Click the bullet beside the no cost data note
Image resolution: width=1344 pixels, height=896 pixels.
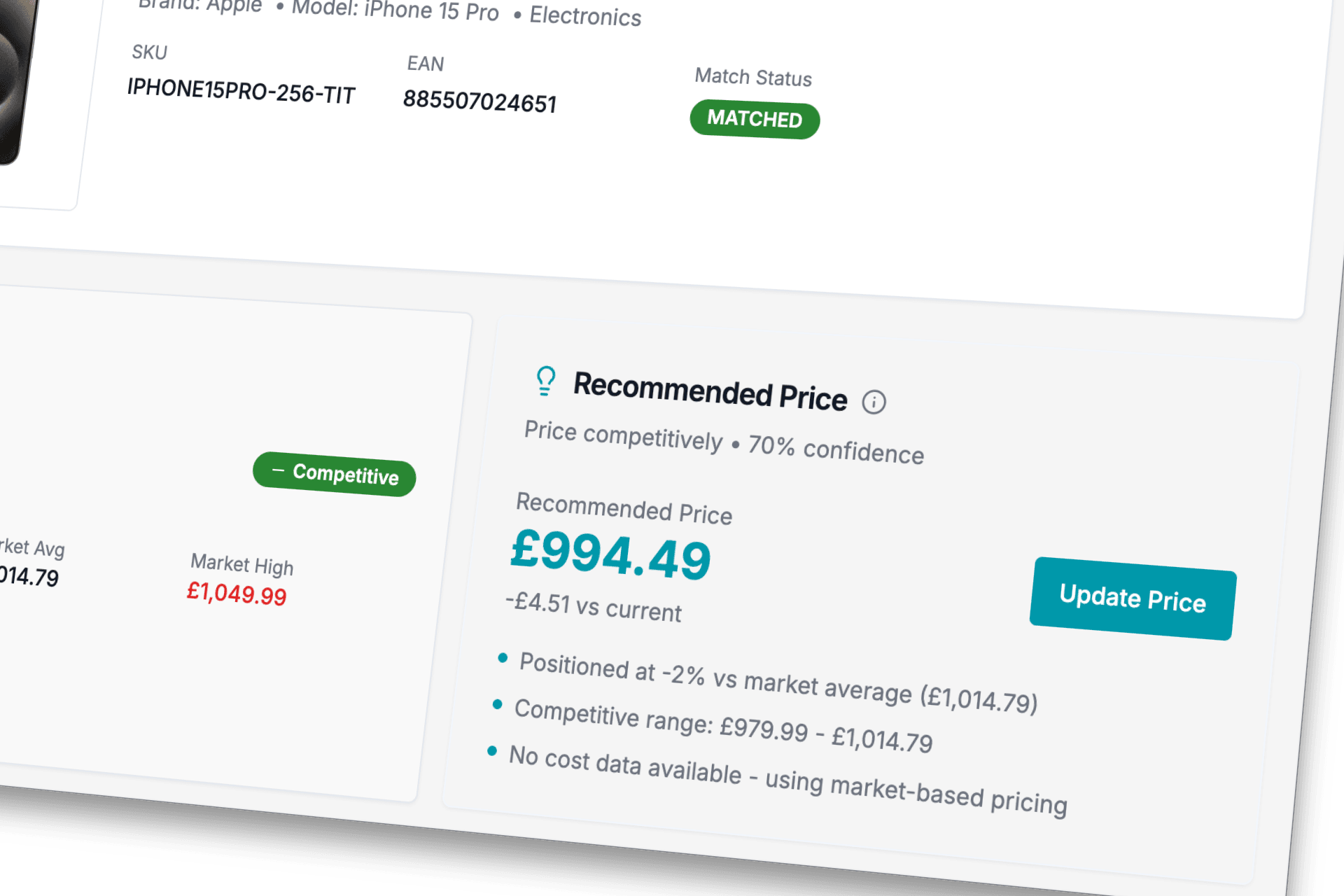[492, 751]
